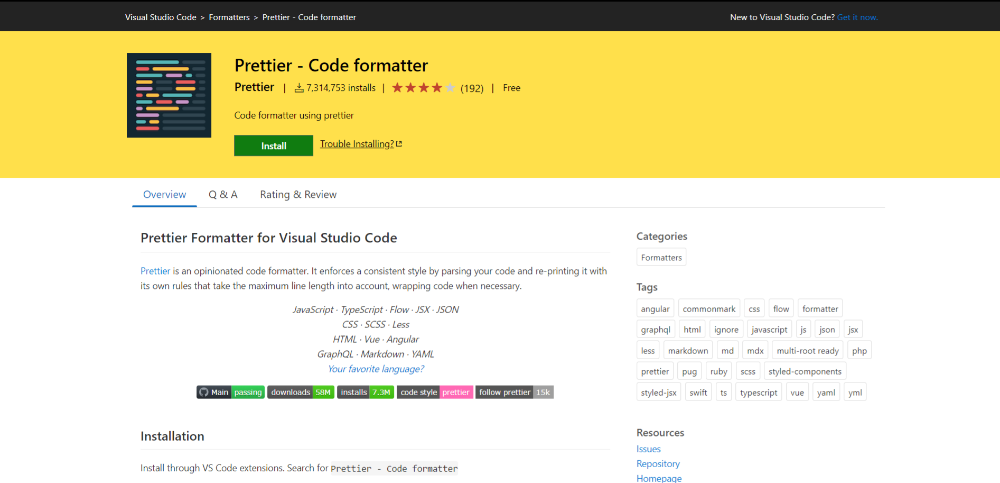Open the Repository resource link
The image size is (1000, 483).
[x=658, y=464]
